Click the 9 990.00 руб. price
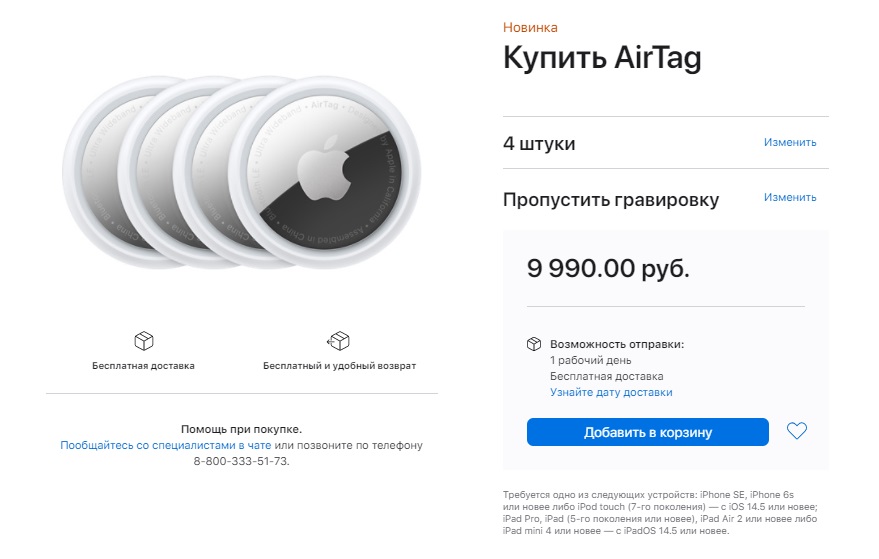The image size is (879, 559). pyautogui.click(x=608, y=268)
